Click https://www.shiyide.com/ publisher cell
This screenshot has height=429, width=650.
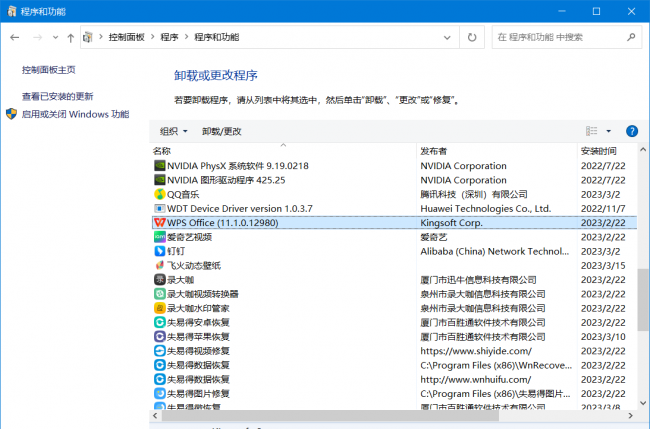pos(476,351)
